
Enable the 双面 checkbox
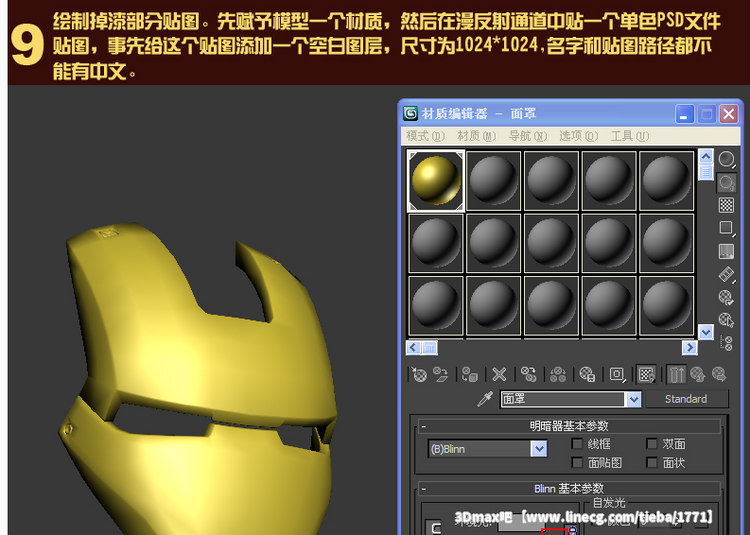[x=651, y=444]
